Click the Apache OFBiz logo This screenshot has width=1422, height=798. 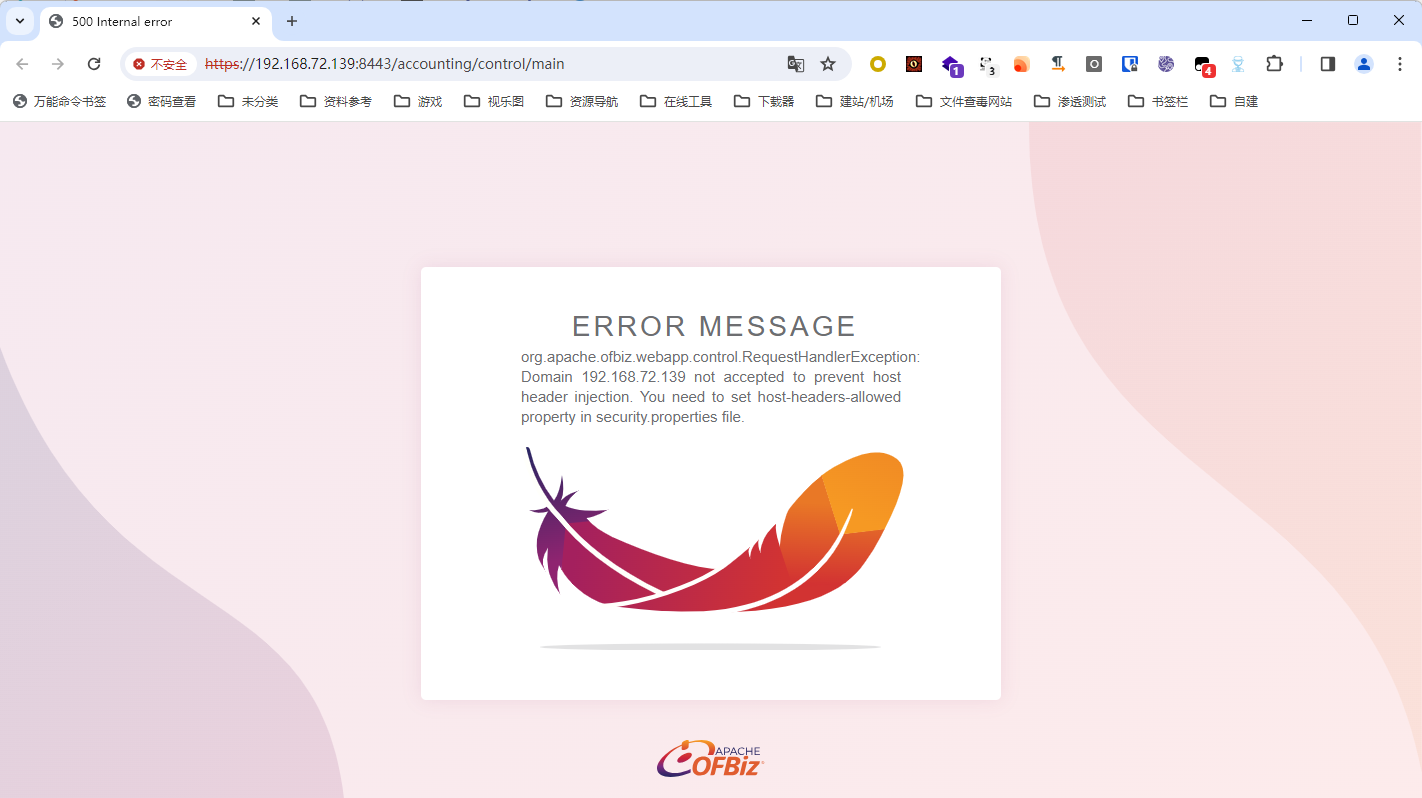711,759
